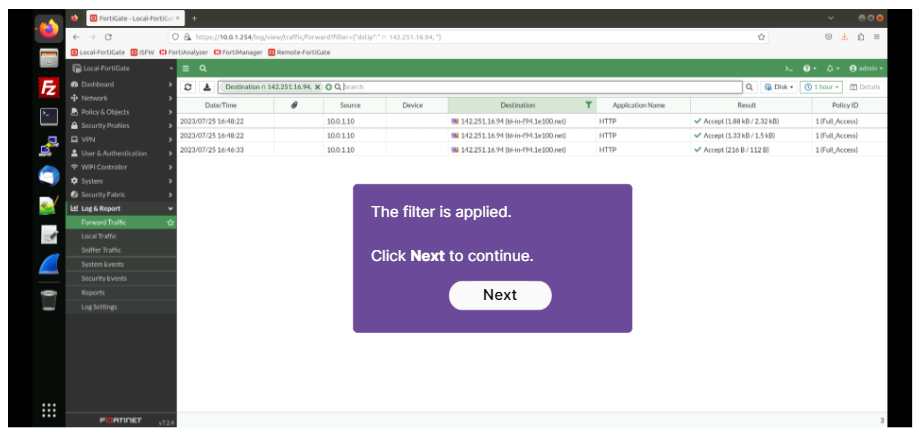Expand User & Authentication menu

point(121,153)
